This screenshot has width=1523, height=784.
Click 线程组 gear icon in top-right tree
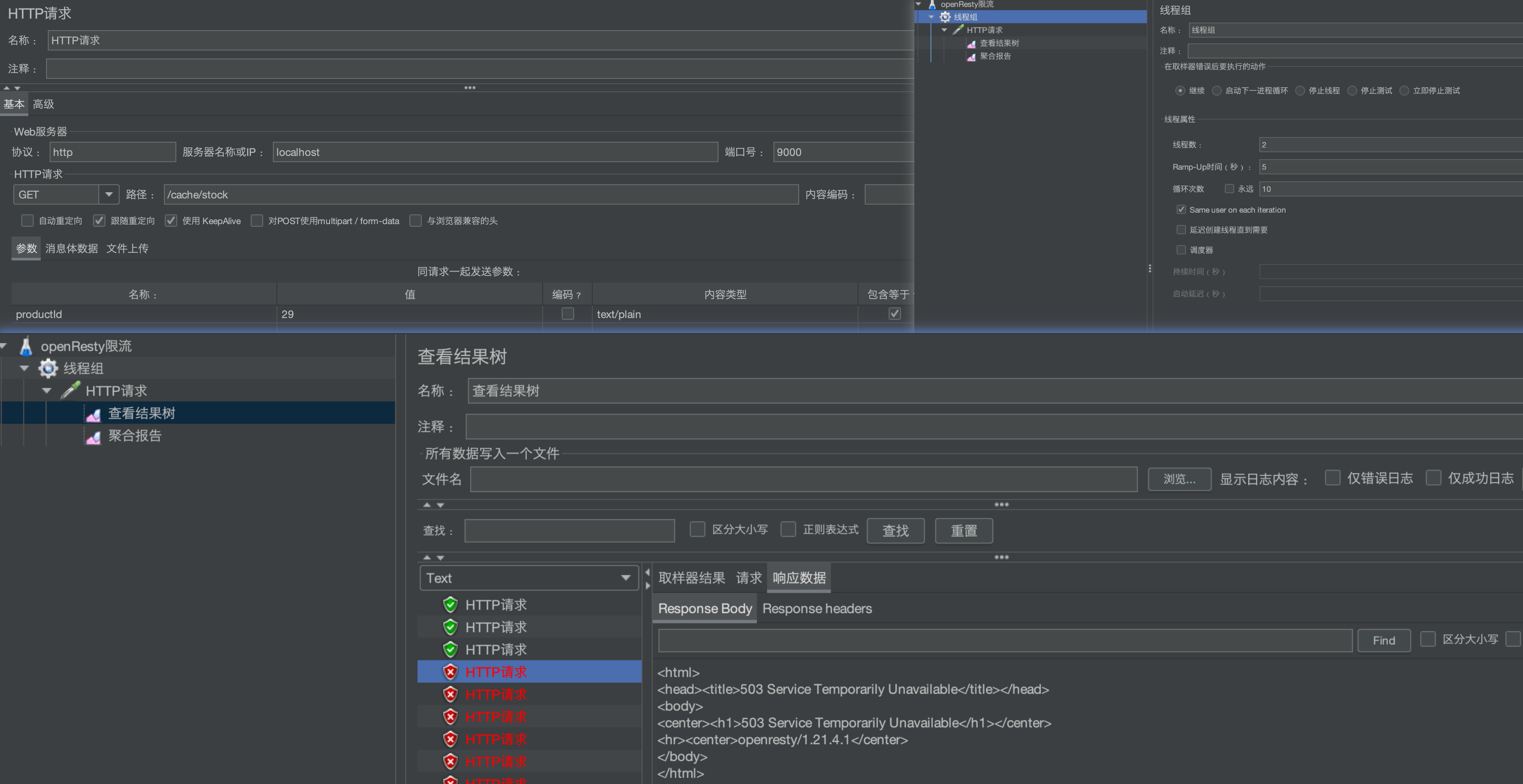[945, 17]
